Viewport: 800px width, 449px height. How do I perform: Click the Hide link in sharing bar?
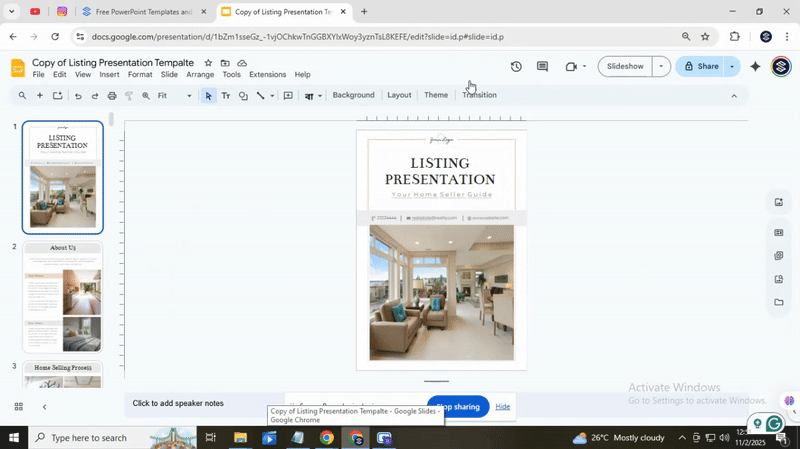[x=502, y=407]
